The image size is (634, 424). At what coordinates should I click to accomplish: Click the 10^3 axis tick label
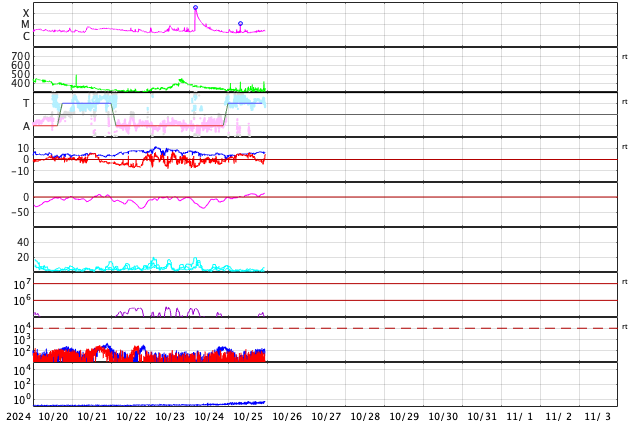pos(22,340)
